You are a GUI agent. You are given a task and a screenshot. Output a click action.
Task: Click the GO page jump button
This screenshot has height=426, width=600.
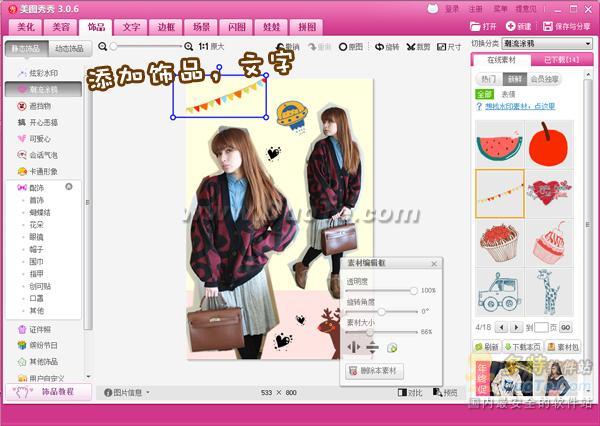(x=566, y=328)
